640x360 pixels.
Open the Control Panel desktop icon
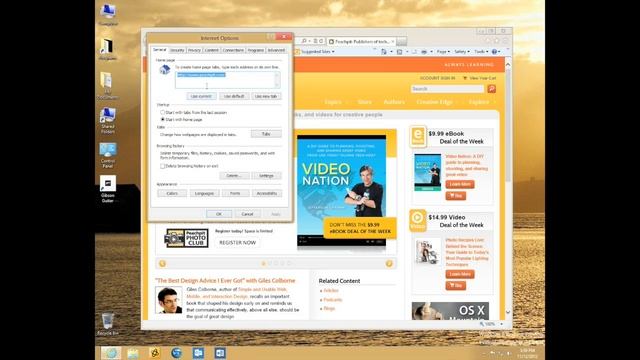tap(108, 155)
